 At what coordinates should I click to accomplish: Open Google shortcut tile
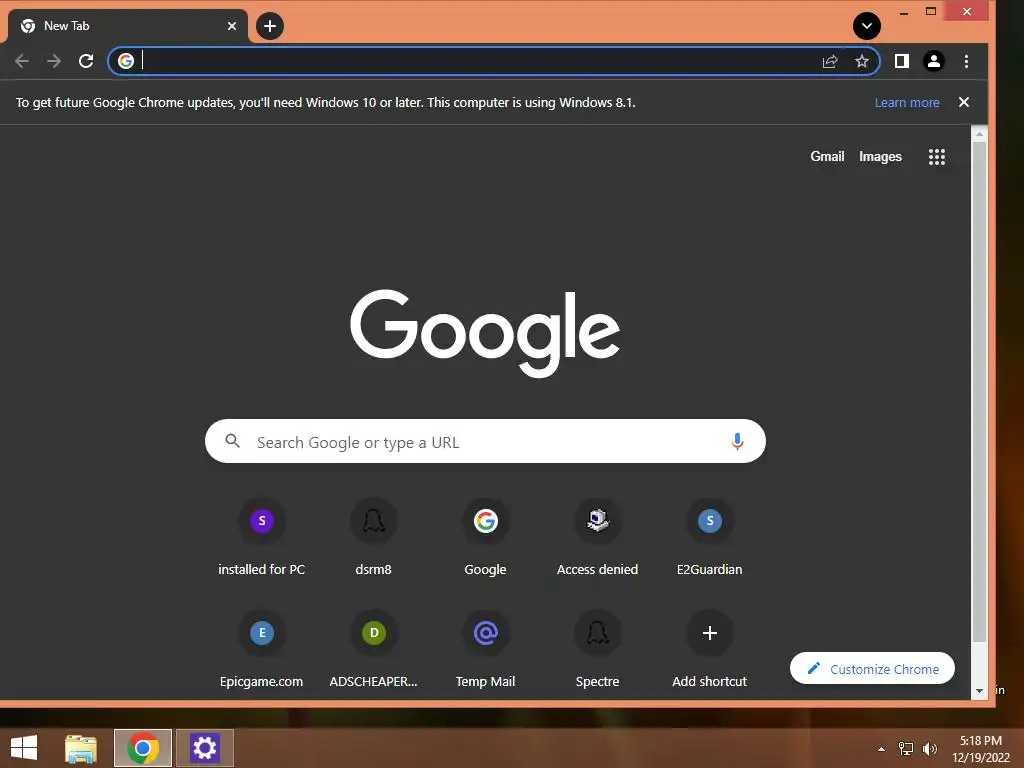pos(485,537)
